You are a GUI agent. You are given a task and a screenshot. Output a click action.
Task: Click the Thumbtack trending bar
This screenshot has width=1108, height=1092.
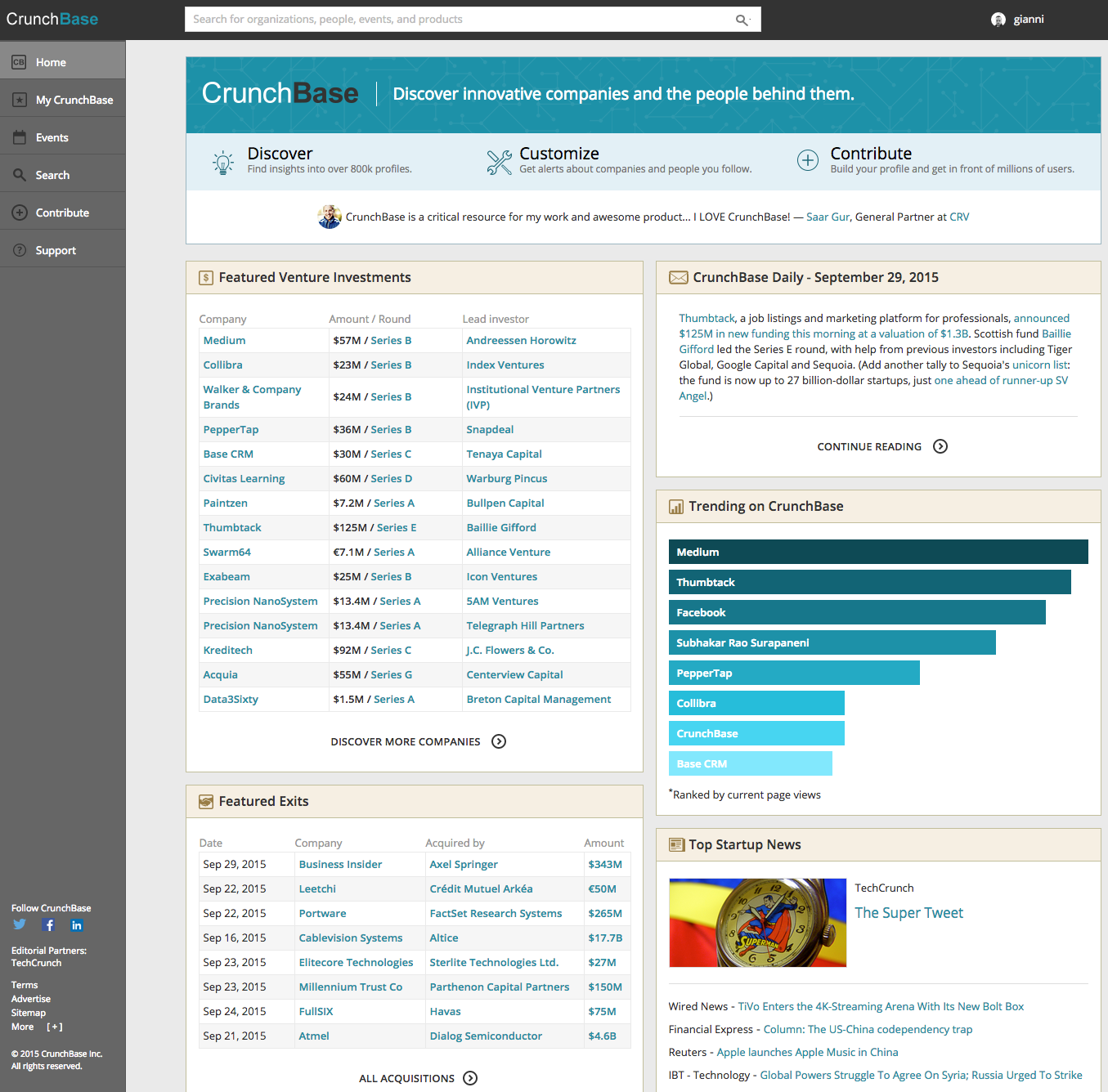870,582
